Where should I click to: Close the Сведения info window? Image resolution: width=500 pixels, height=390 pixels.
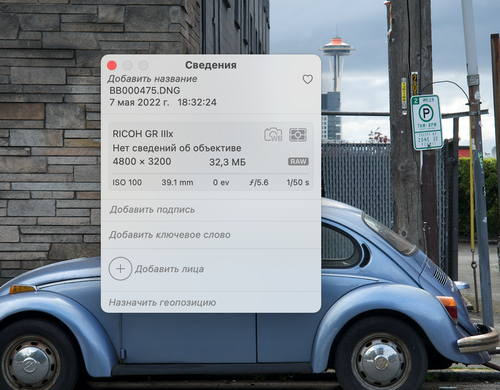(x=112, y=65)
